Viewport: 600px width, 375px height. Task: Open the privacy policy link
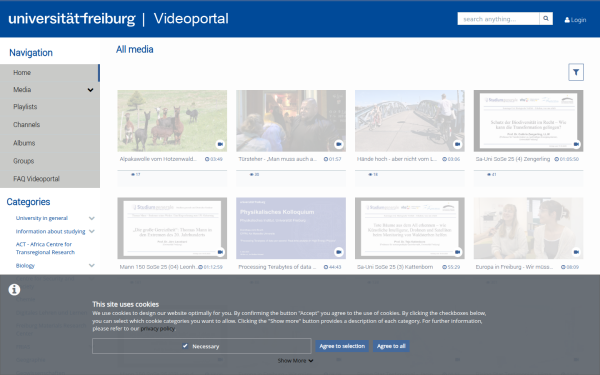coord(158,329)
